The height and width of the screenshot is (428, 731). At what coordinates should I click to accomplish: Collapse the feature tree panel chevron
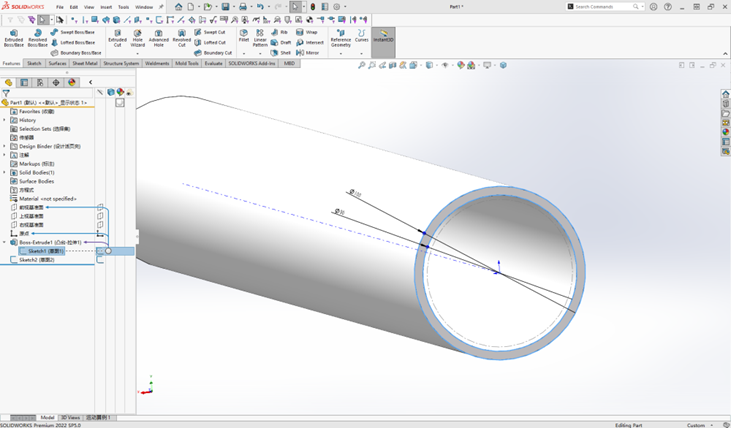tap(90, 83)
